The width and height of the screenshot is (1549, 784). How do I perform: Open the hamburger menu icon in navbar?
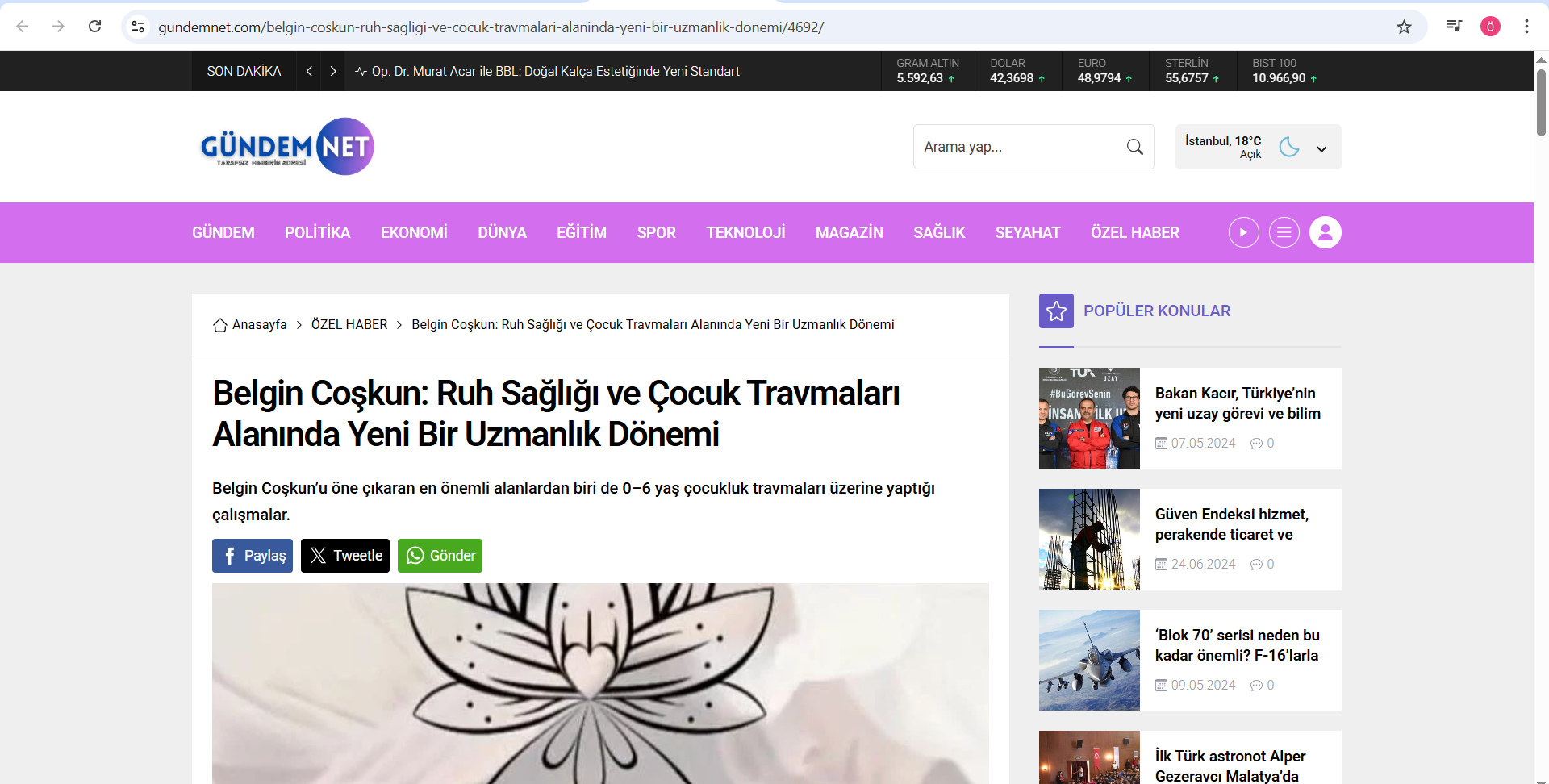click(1284, 232)
